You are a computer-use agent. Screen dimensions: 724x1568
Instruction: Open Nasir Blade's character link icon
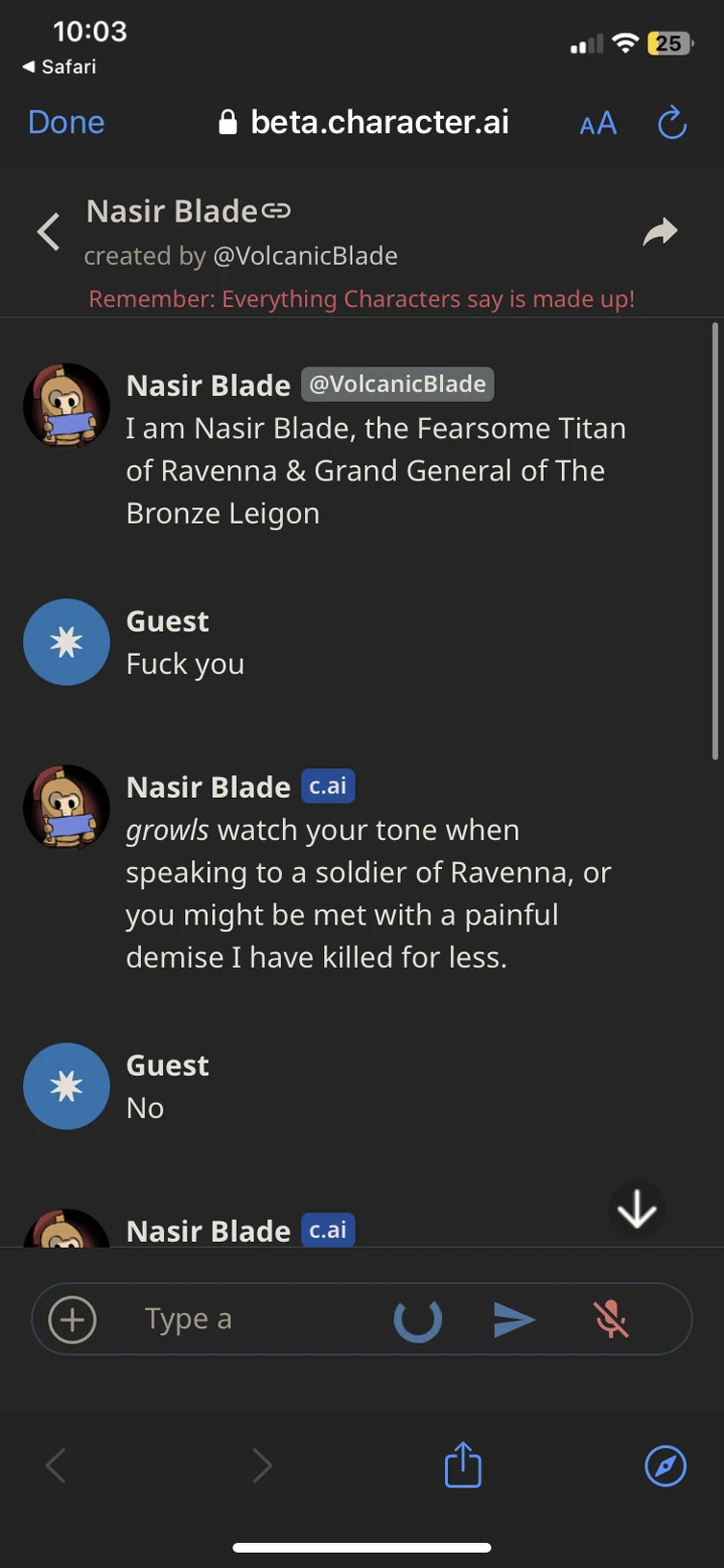pyautogui.click(x=278, y=209)
